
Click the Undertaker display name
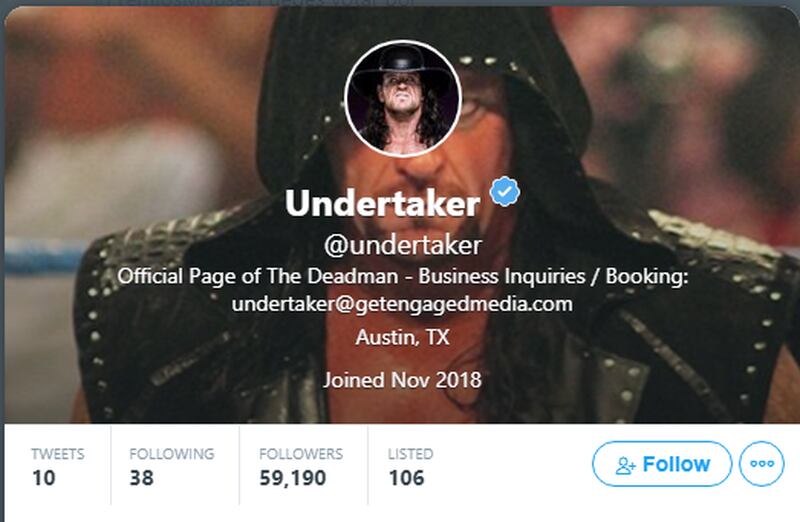coord(382,203)
